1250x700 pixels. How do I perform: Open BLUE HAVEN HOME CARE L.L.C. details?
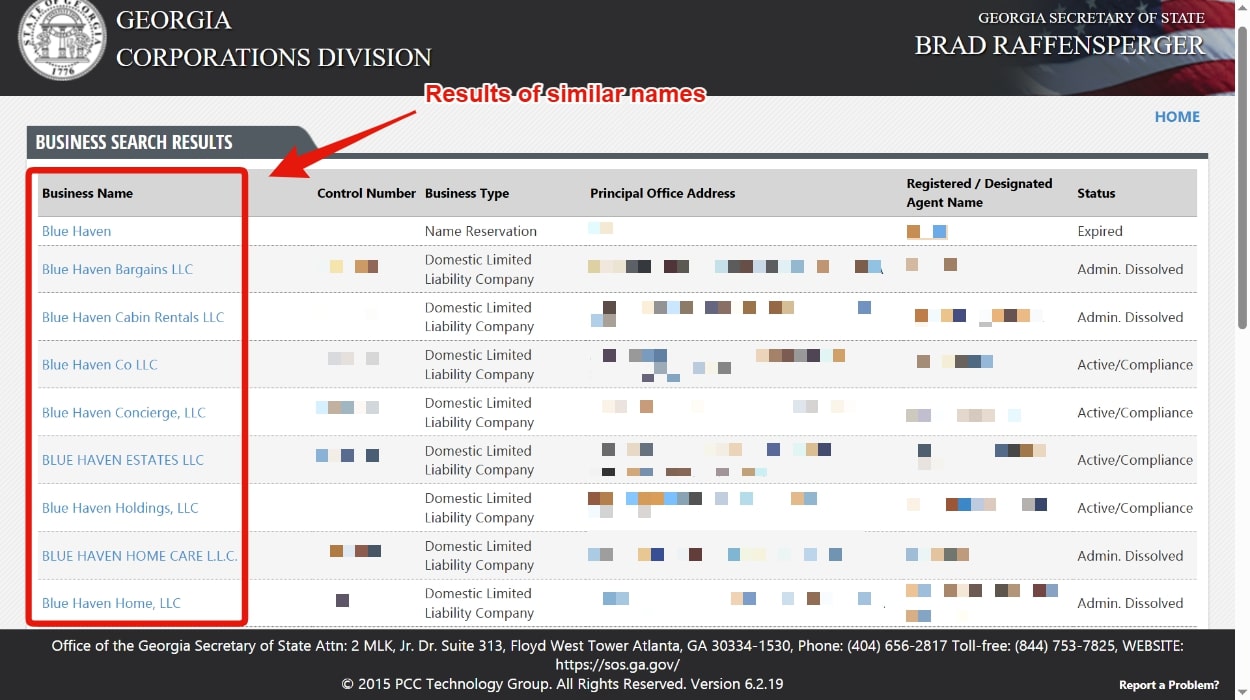pyautogui.click(x=139, y=556)
